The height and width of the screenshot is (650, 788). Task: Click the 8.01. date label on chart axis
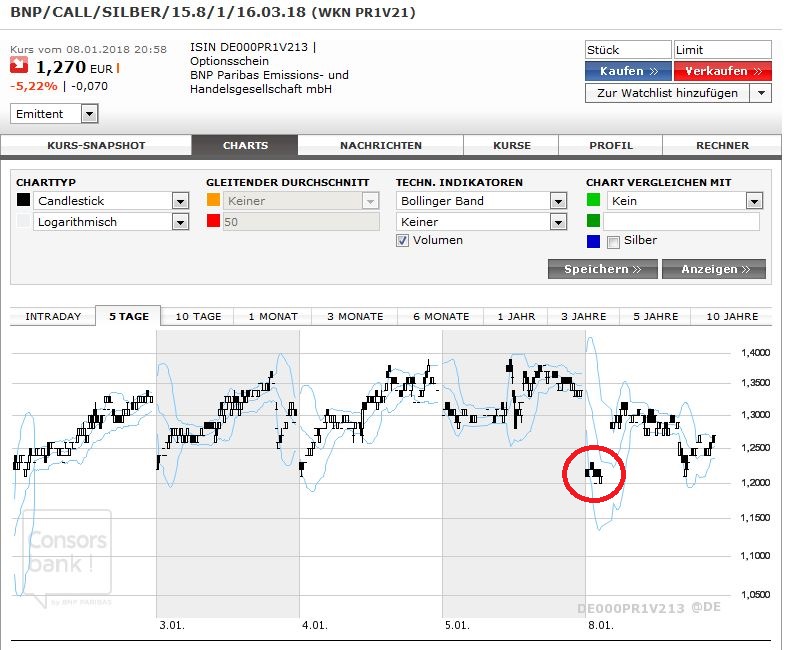[601, 625]
